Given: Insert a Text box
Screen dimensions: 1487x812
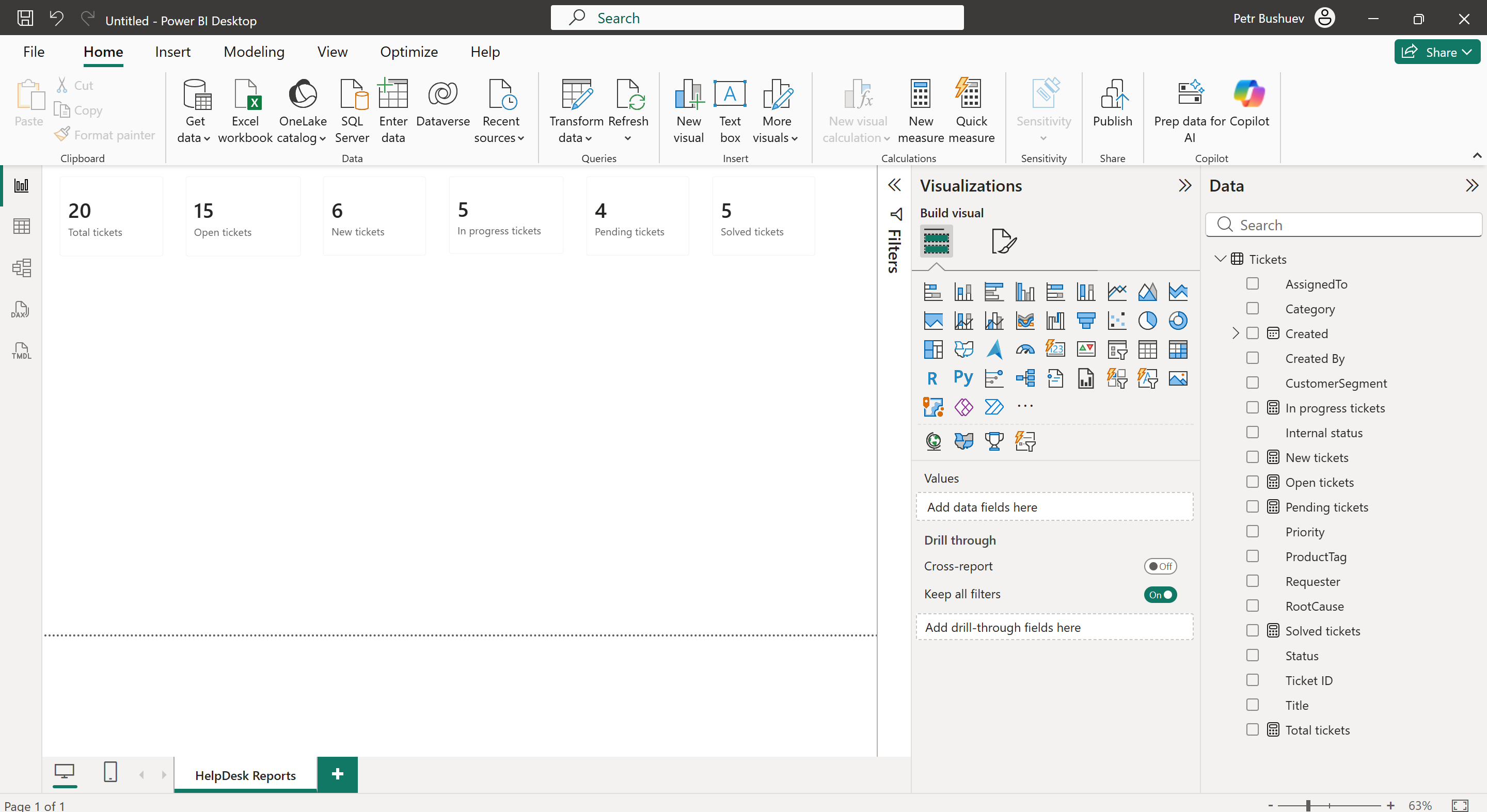Looking at the screenshot, I should pos(730,112).
